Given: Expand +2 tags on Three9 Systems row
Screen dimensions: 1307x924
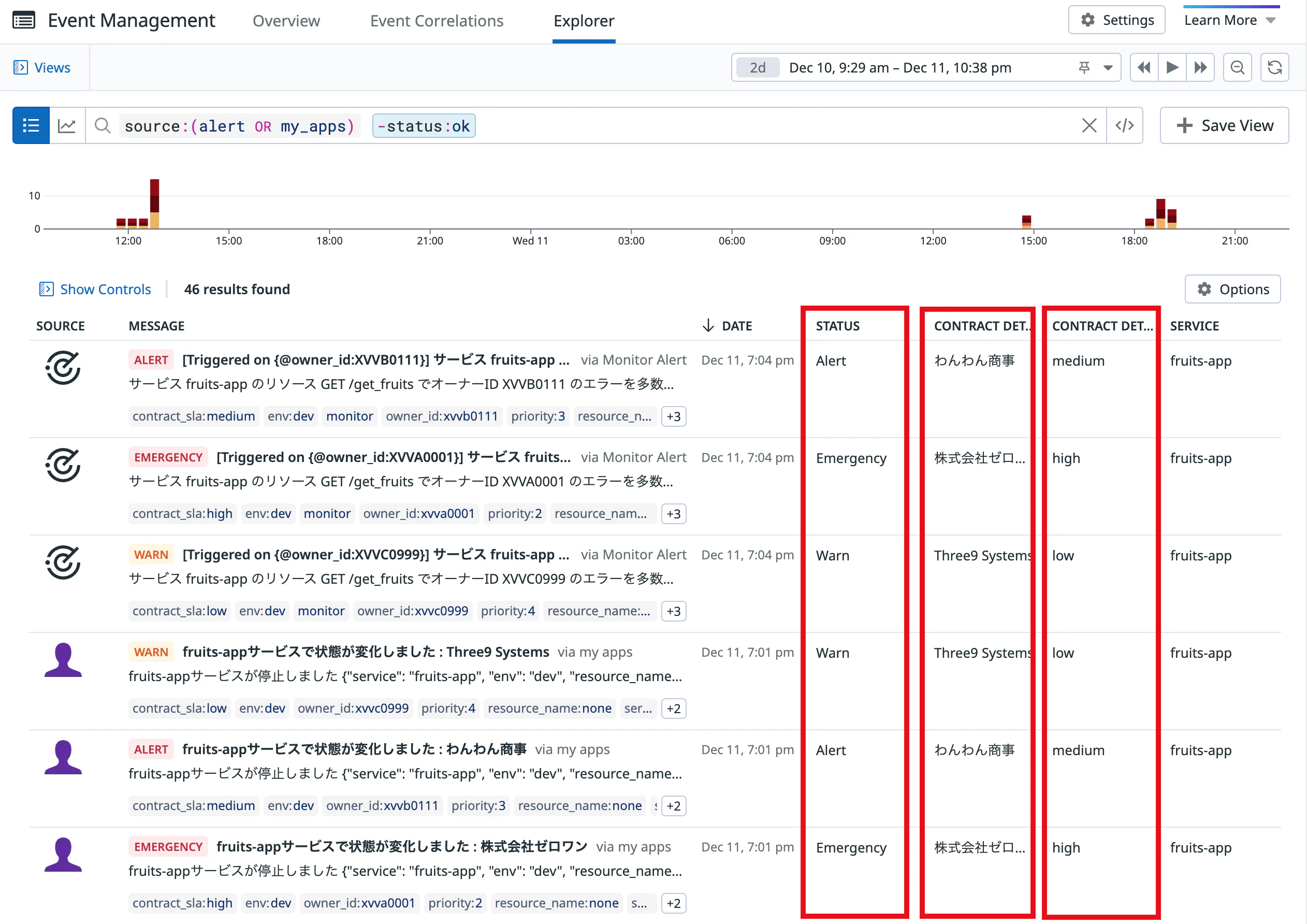Looking at the screenshot, I should [x=673, y=708].
